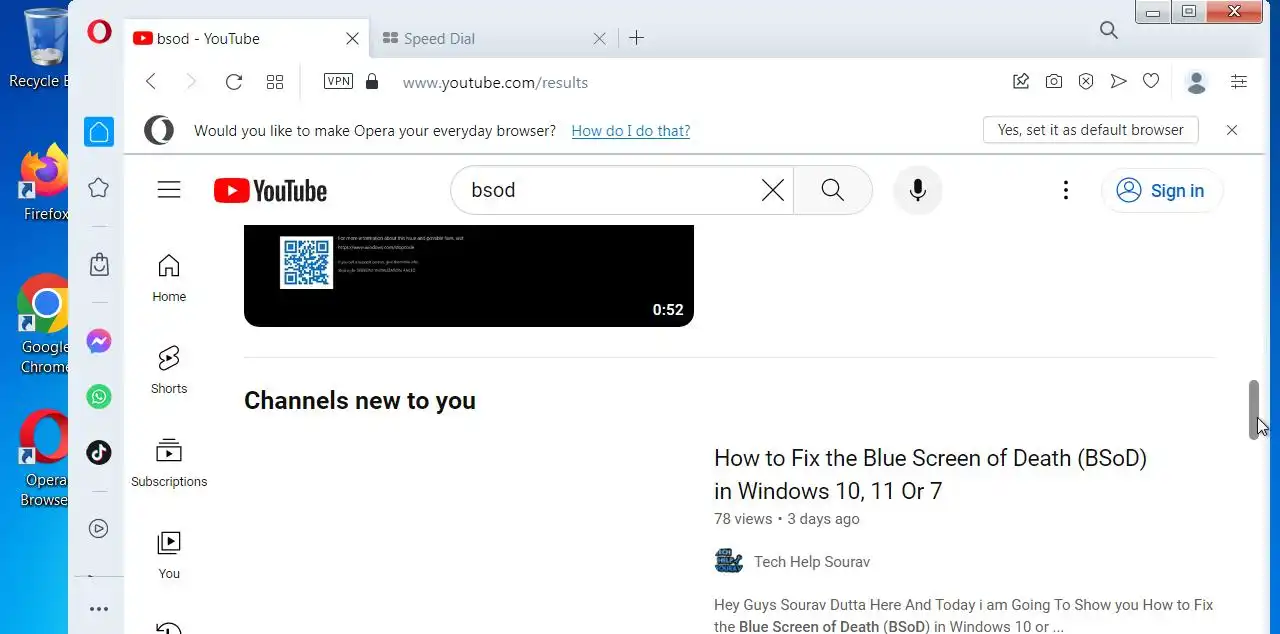Submit search with magnifier button

coord(833,190)
